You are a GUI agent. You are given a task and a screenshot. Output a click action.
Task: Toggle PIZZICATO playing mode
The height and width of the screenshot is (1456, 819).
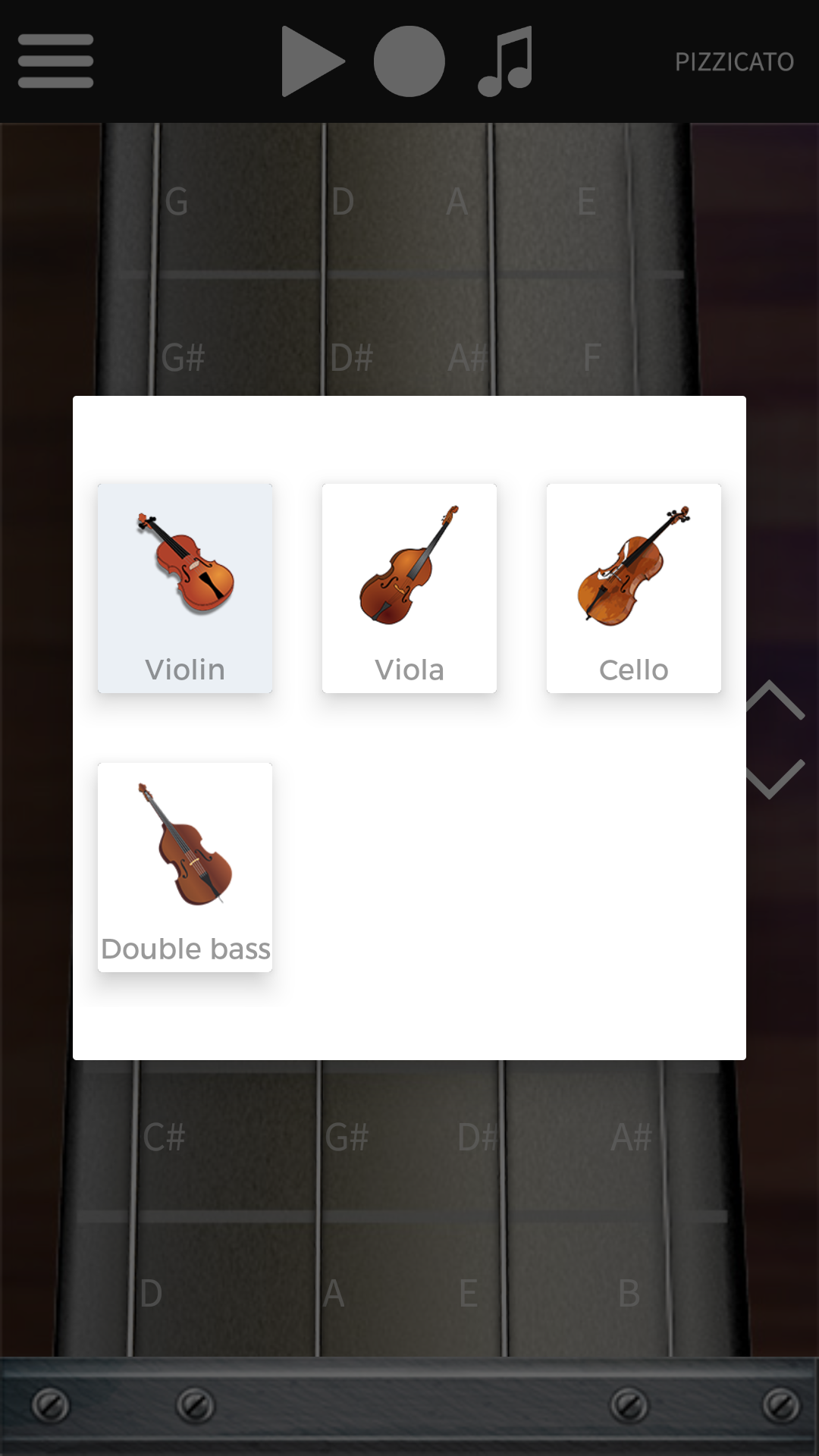click(734, 61)
